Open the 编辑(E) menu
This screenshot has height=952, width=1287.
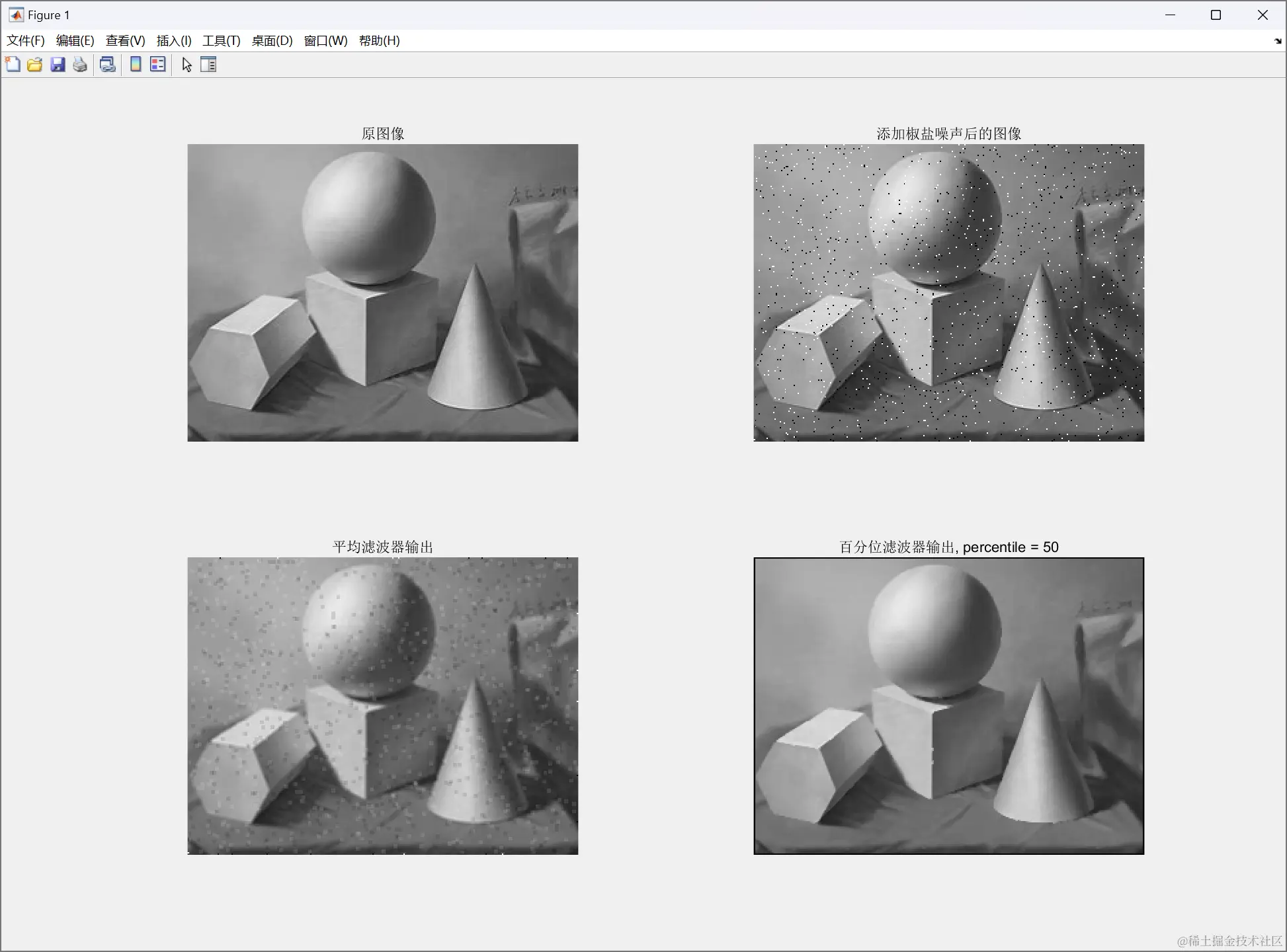75,41
